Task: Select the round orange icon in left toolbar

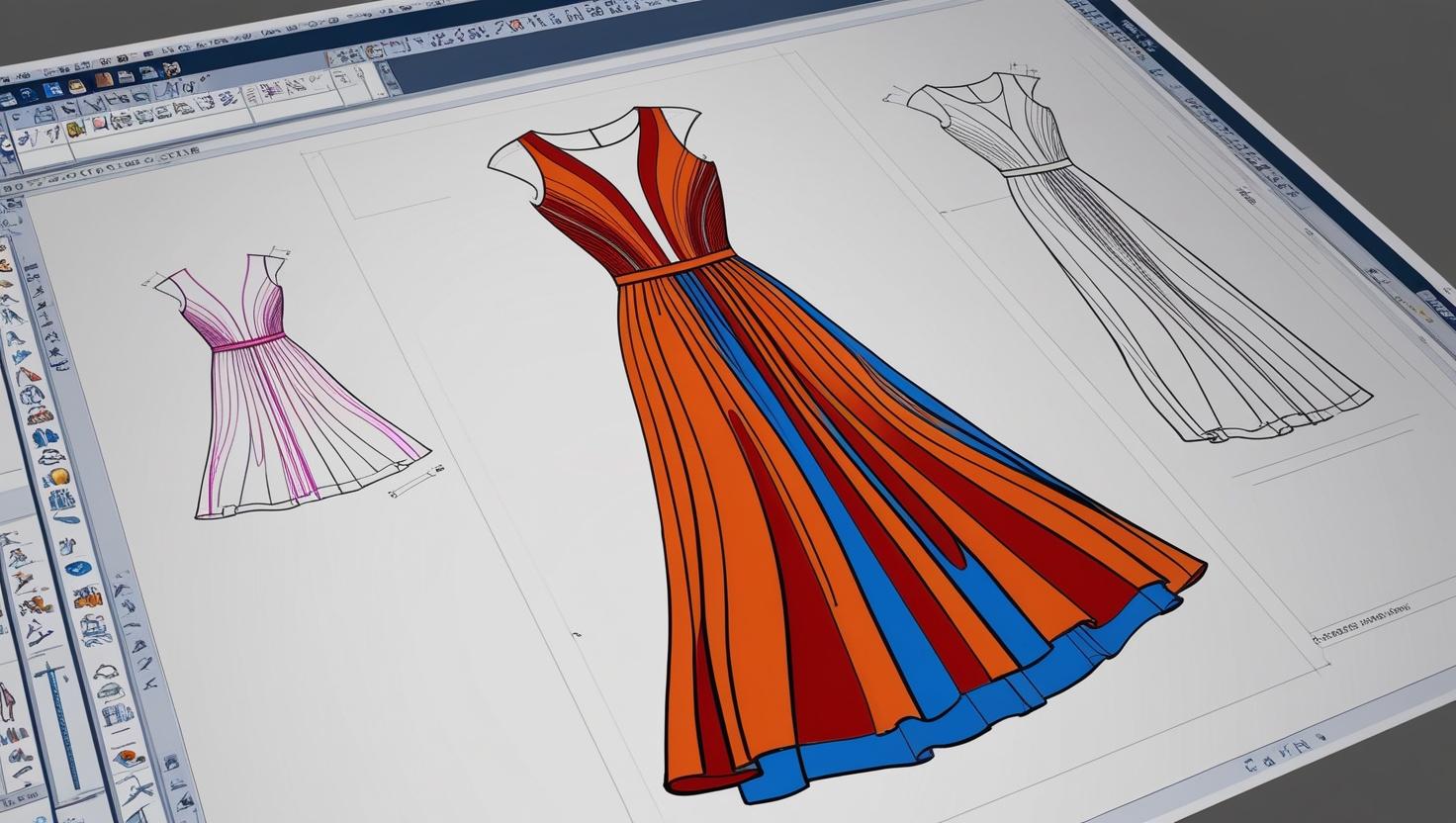Action: [x=58, y=476]
